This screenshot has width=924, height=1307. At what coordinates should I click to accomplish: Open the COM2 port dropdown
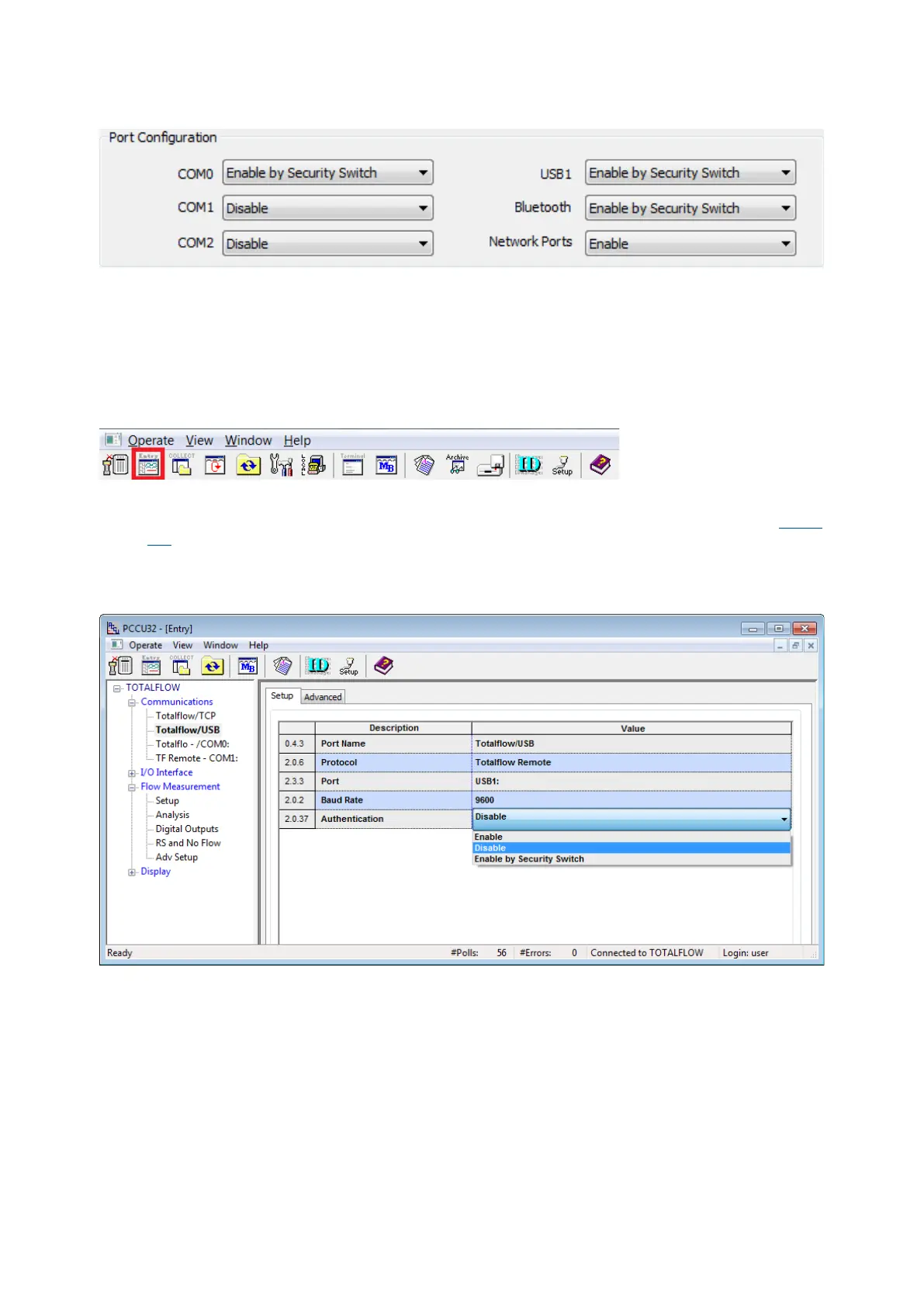327,244
